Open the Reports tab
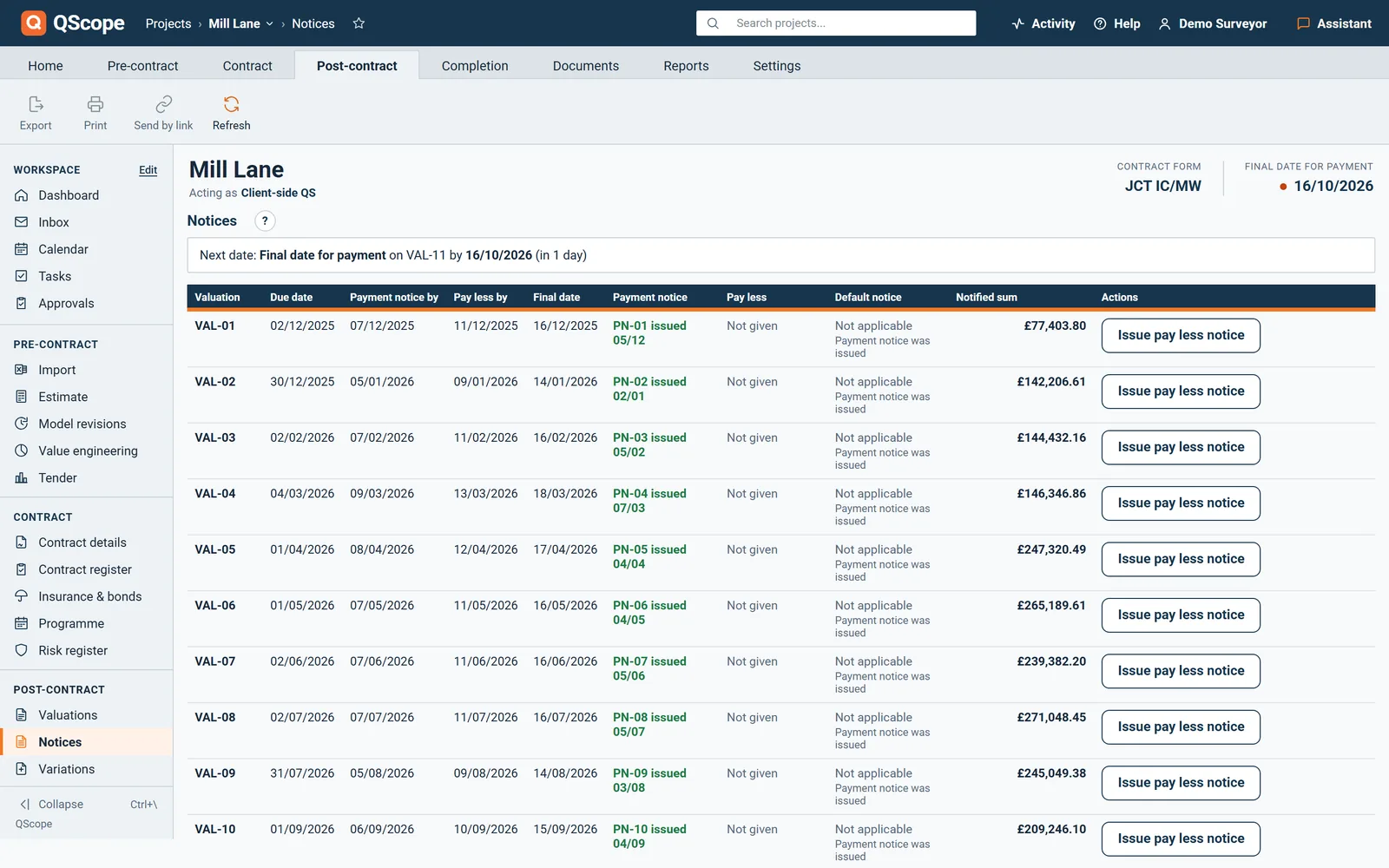Screen dimensions: 1389x868 coord(686,66)
